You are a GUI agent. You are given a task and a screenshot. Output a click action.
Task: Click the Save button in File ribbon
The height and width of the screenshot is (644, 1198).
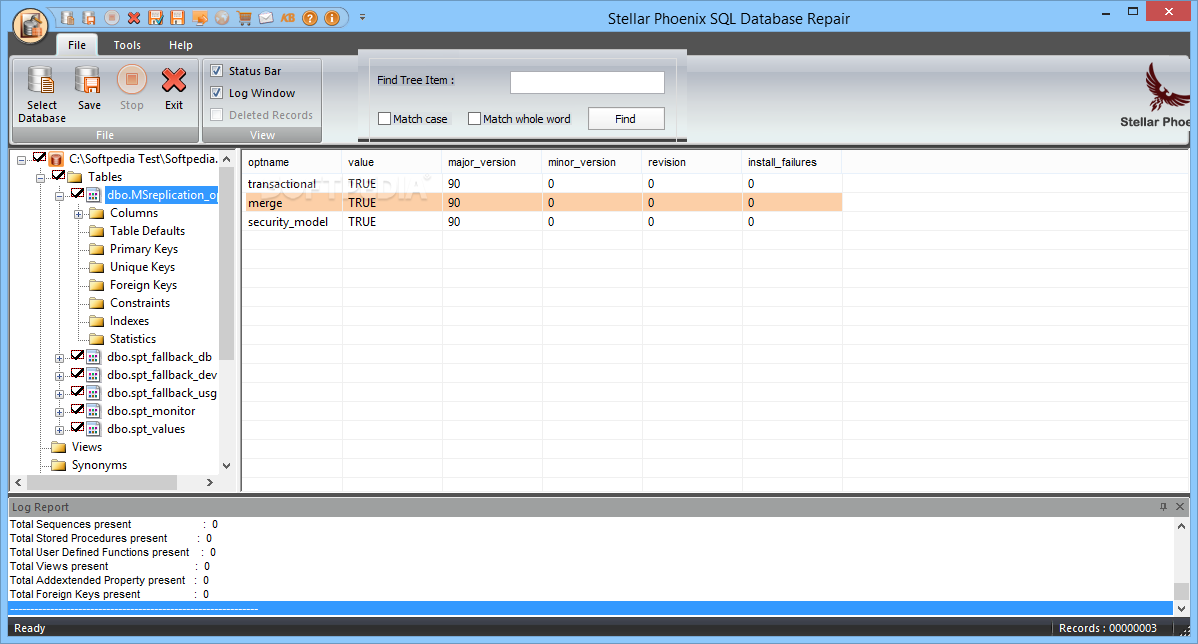(89, 89)
